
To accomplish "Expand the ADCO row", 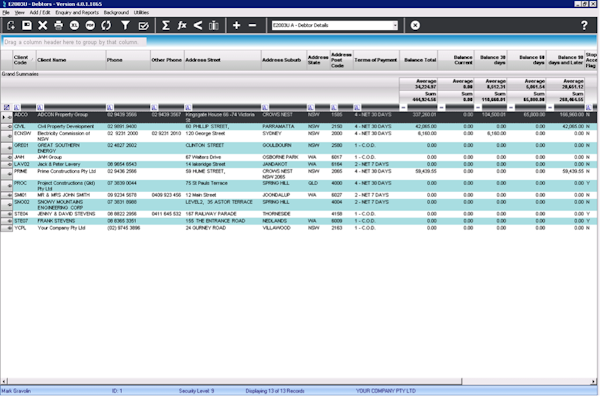I will click(x=9, y=117).
